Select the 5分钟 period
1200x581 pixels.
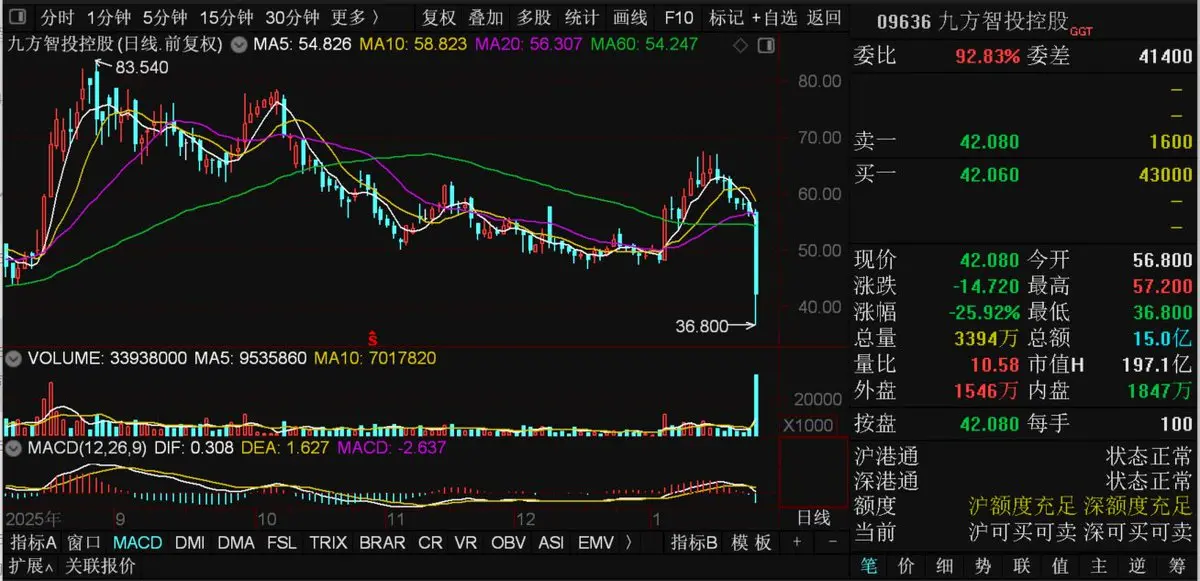point(165,18)
